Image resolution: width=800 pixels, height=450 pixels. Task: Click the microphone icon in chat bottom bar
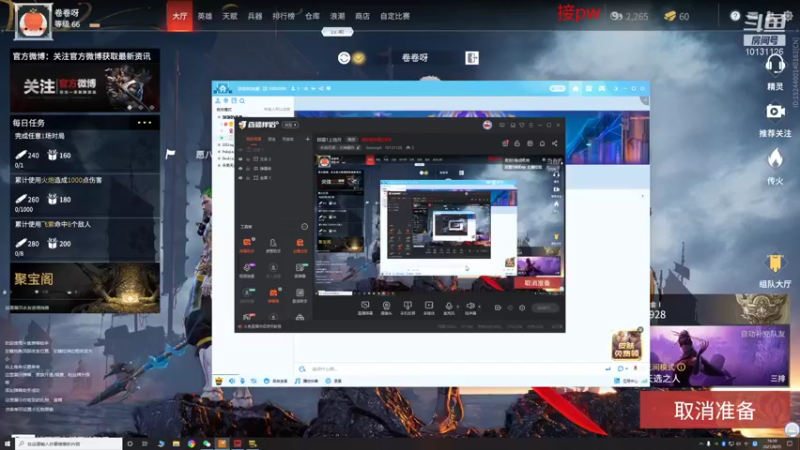point(242,381)
